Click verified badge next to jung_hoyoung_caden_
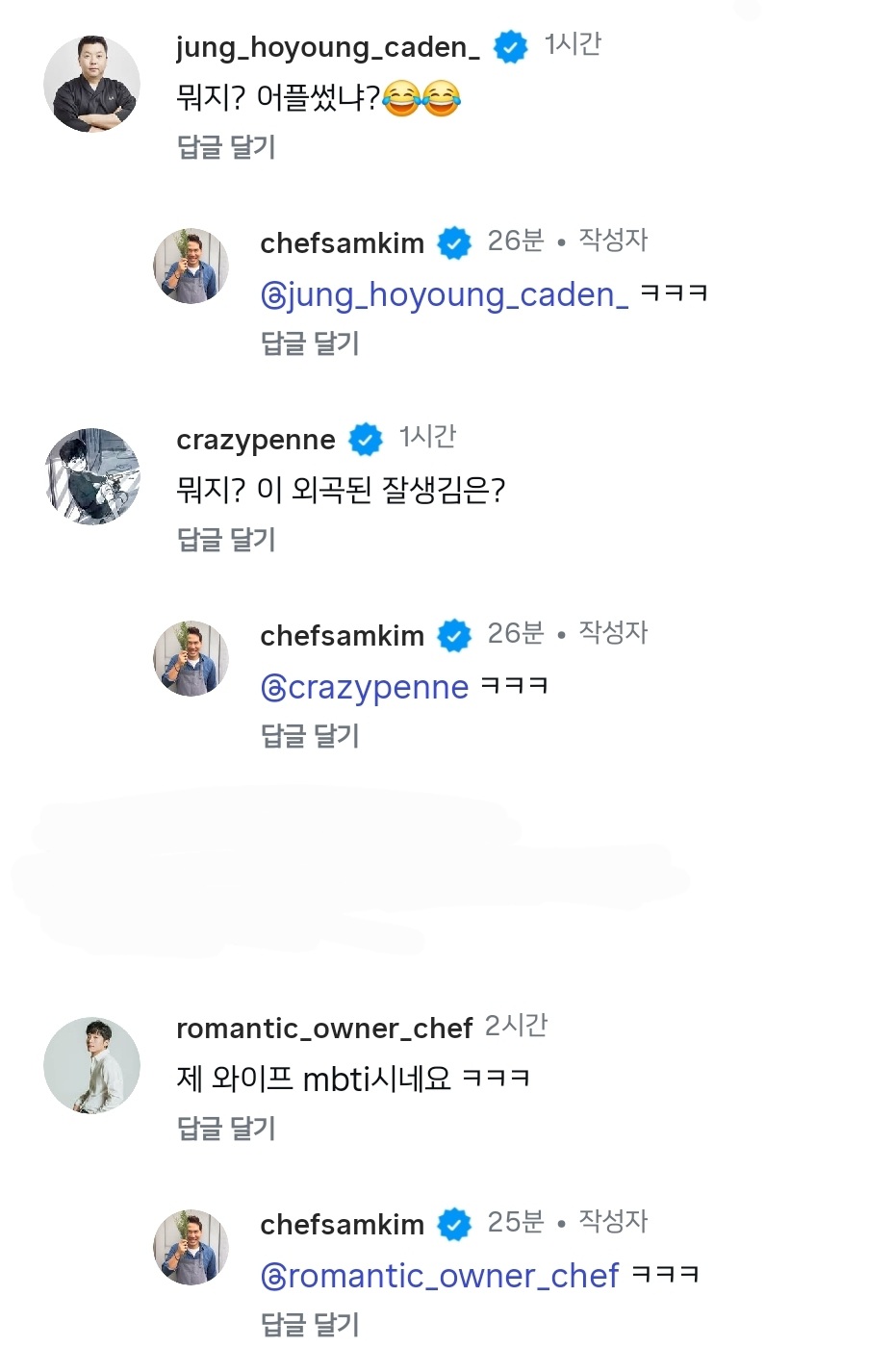The width and height of the screenshot is (893, 1372). point(510,46)
